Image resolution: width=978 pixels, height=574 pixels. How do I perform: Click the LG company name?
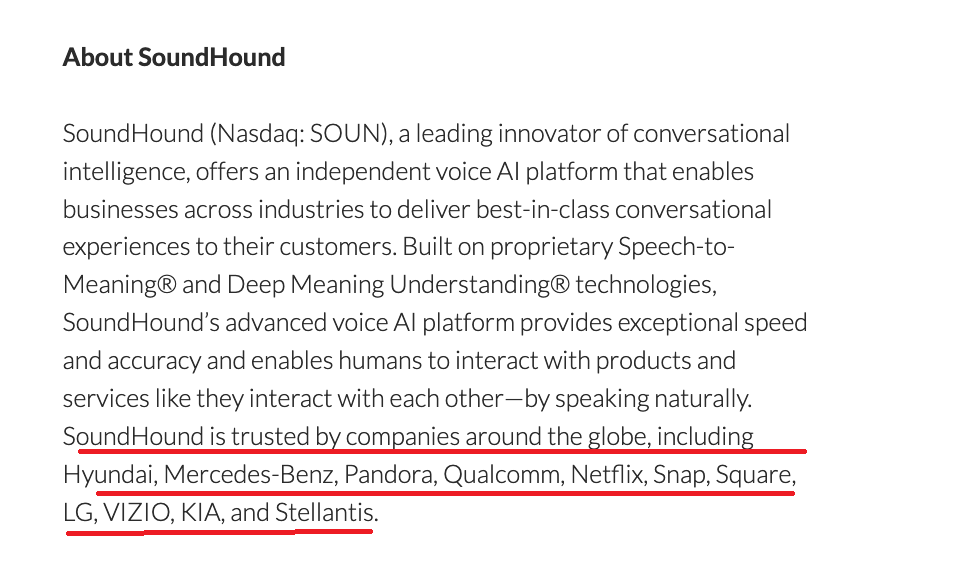[x=77, y=513]
